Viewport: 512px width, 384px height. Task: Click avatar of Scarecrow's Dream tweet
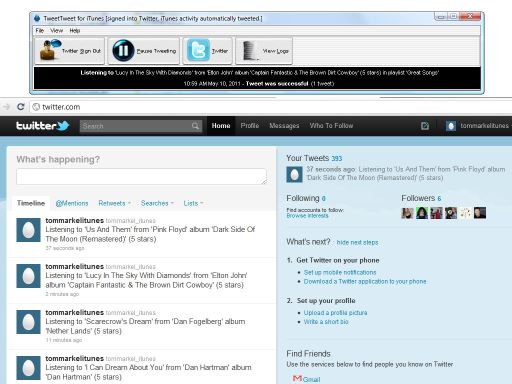click(28, 322)
